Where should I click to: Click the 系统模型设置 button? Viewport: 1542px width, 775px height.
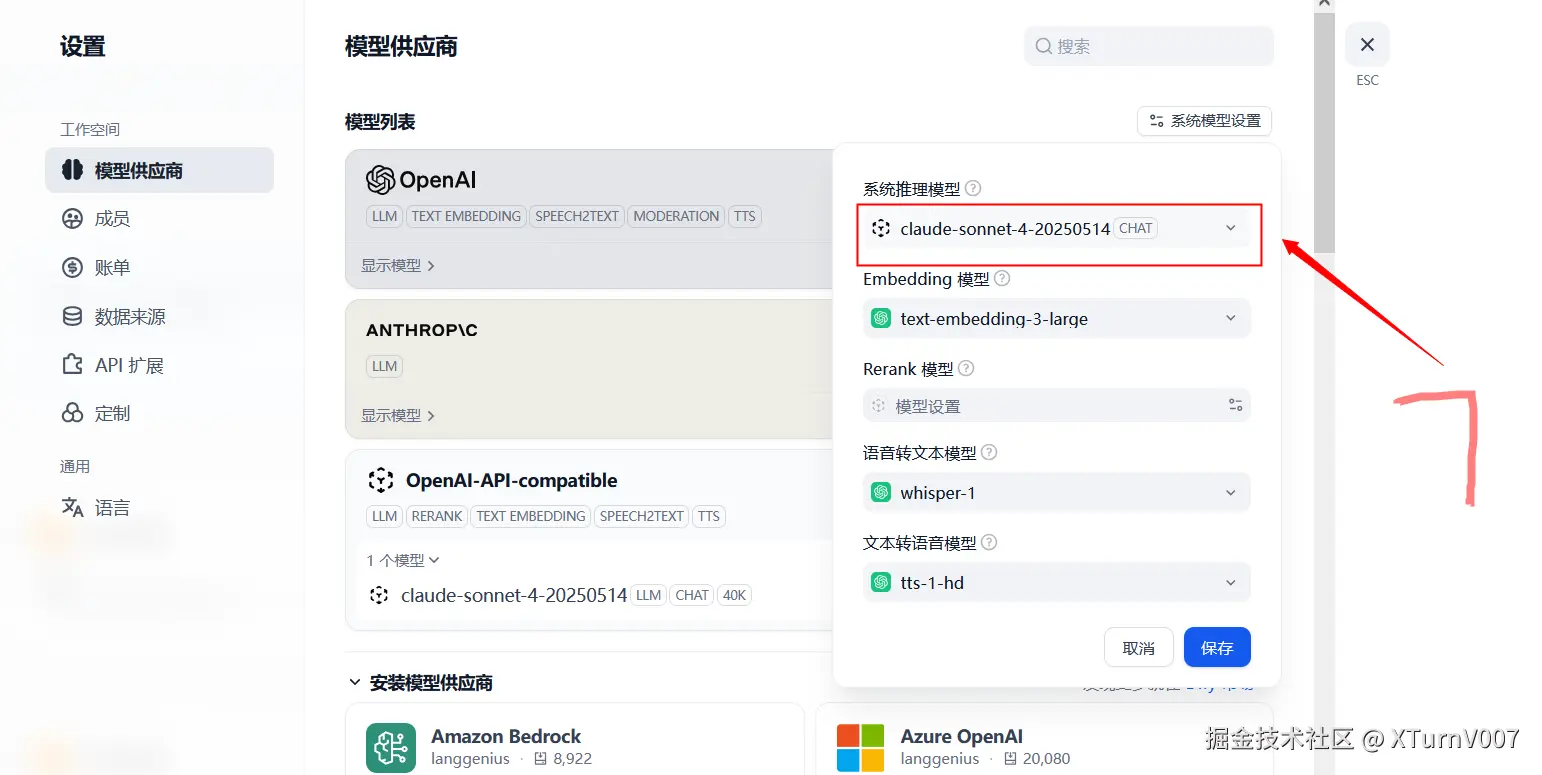tap(1204, 121)
